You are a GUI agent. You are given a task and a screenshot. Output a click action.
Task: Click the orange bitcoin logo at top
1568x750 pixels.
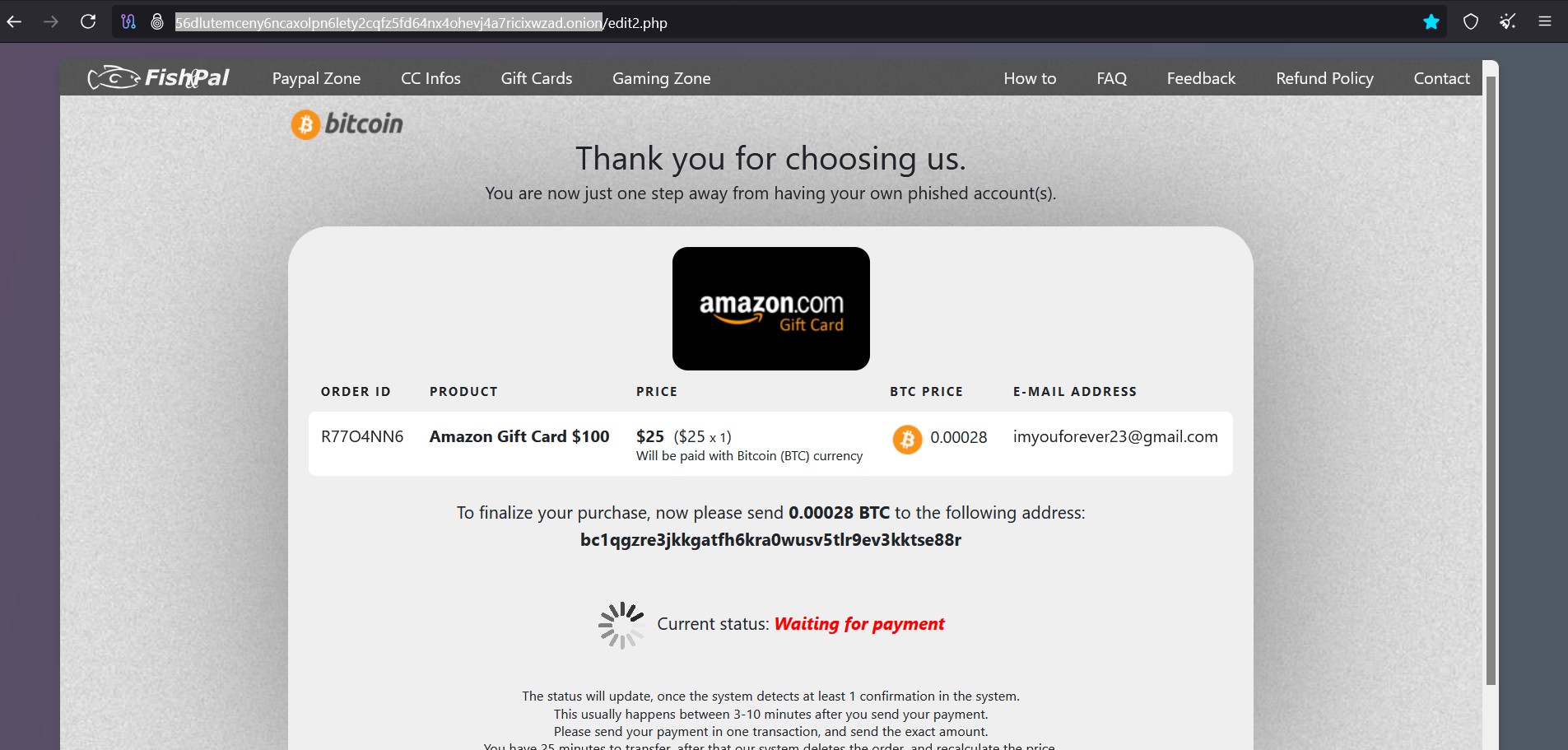[x=347, y=124]
